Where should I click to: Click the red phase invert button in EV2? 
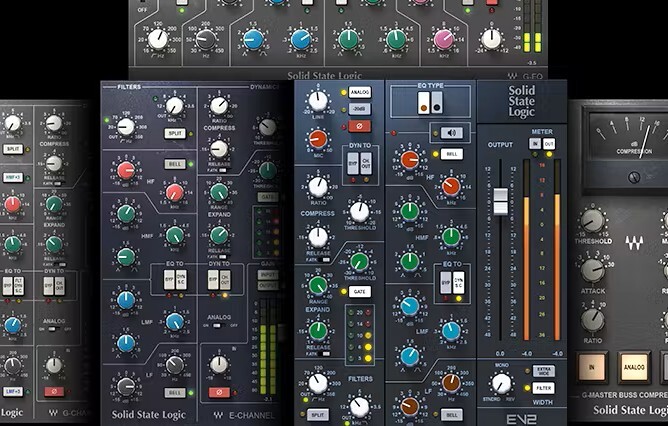click(360, 126)
